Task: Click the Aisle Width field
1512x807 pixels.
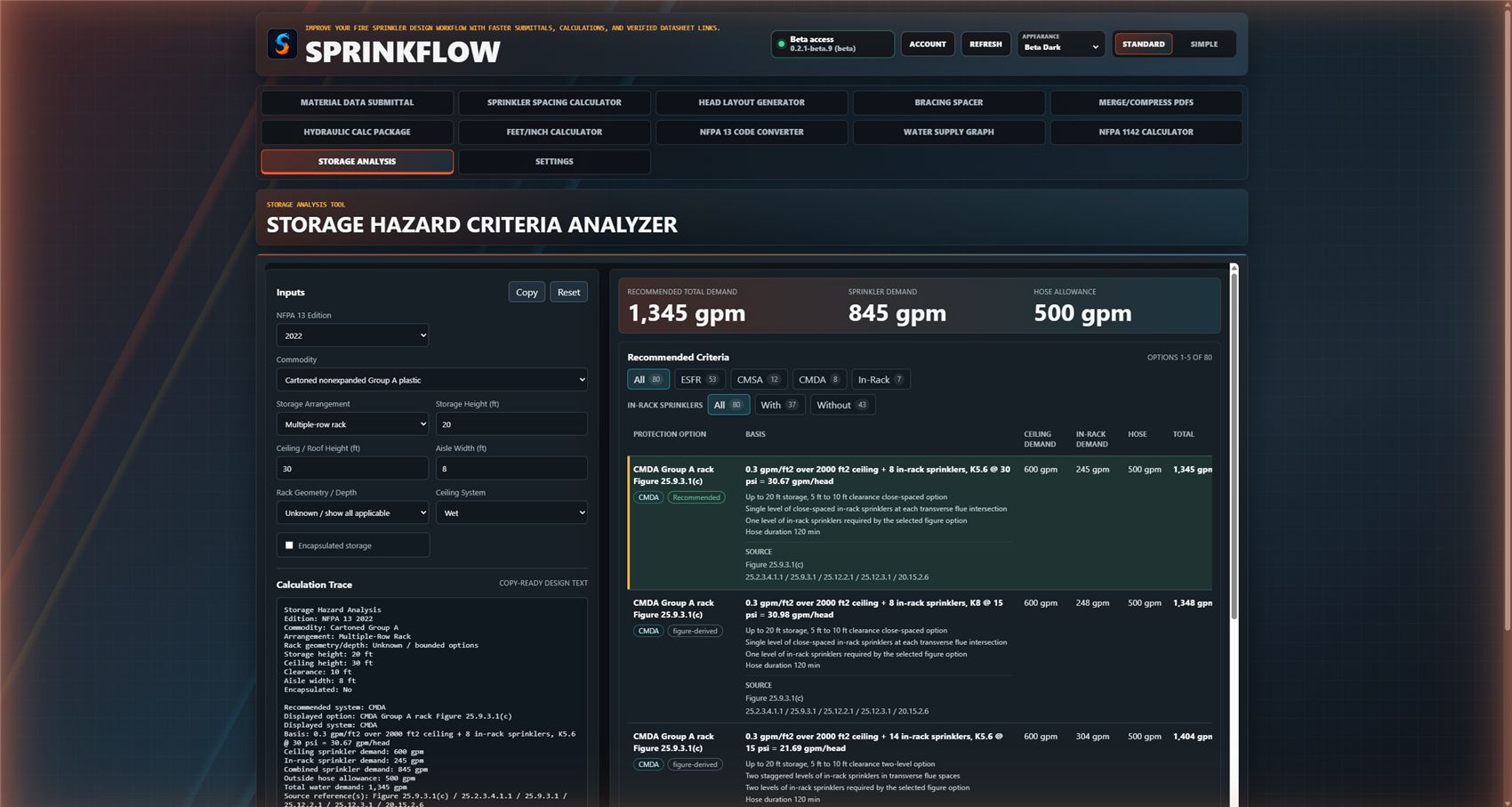Action: tap(511, 468)
